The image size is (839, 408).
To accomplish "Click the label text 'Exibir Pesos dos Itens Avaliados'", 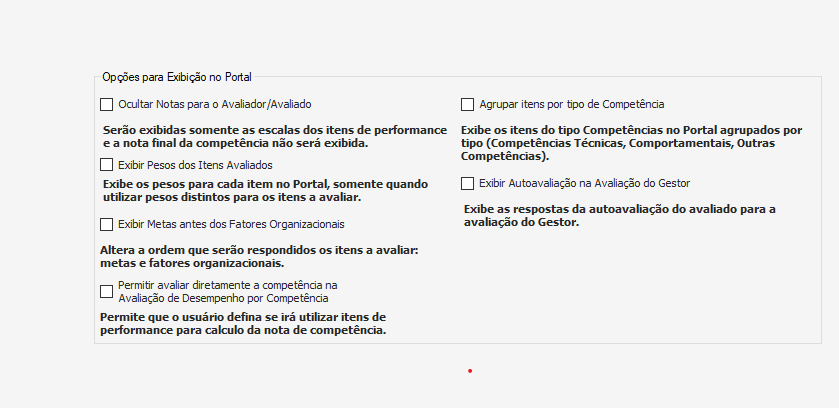I will point(195,165).
